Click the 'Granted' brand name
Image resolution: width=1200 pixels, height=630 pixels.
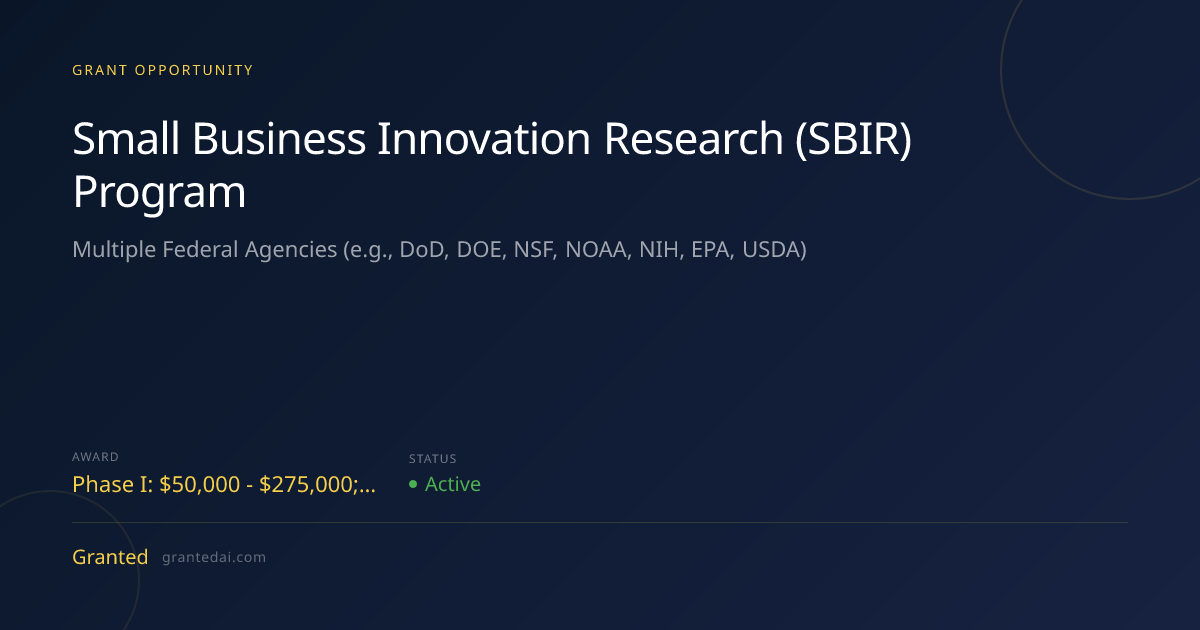tap(110, 557)
